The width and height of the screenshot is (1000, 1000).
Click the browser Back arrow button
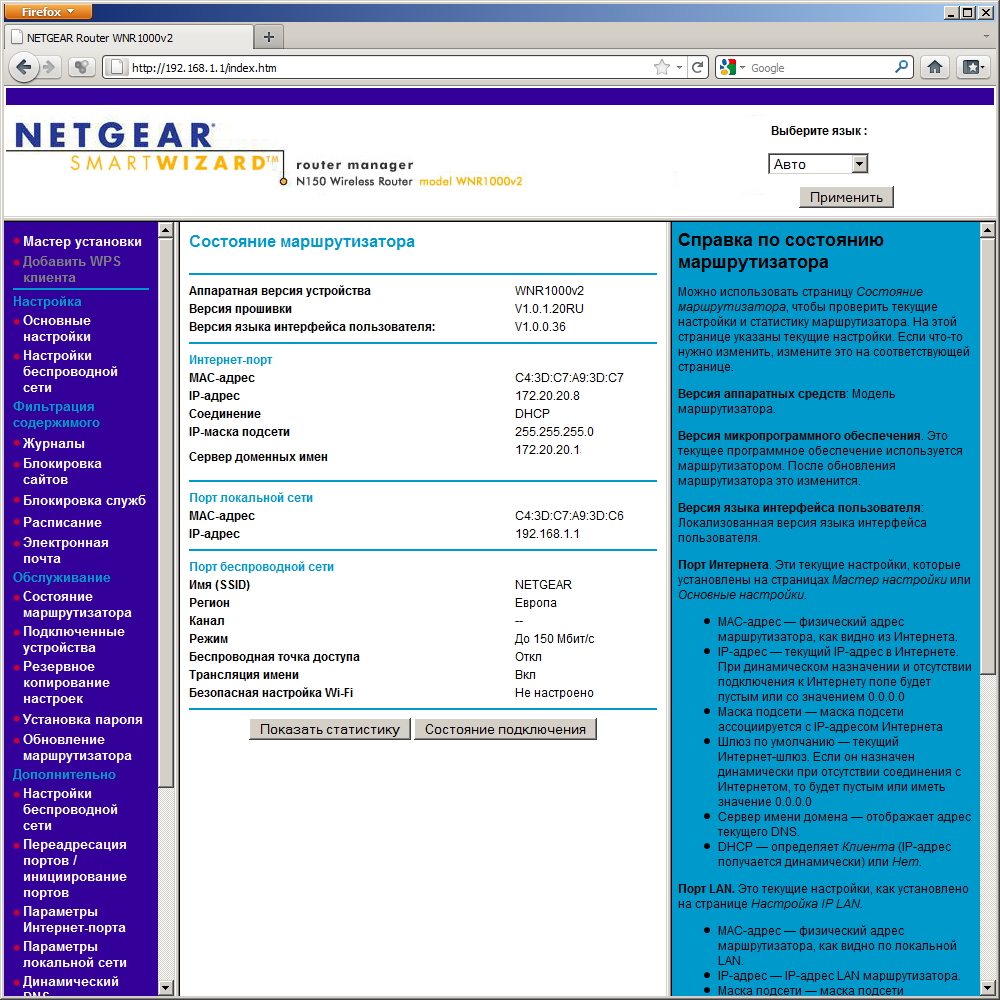coord(24,67)
